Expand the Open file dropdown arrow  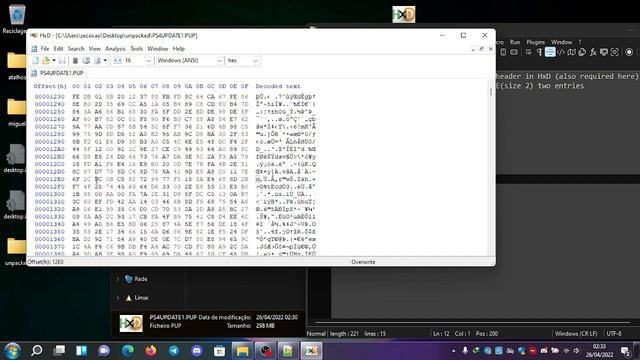point(54,61)
